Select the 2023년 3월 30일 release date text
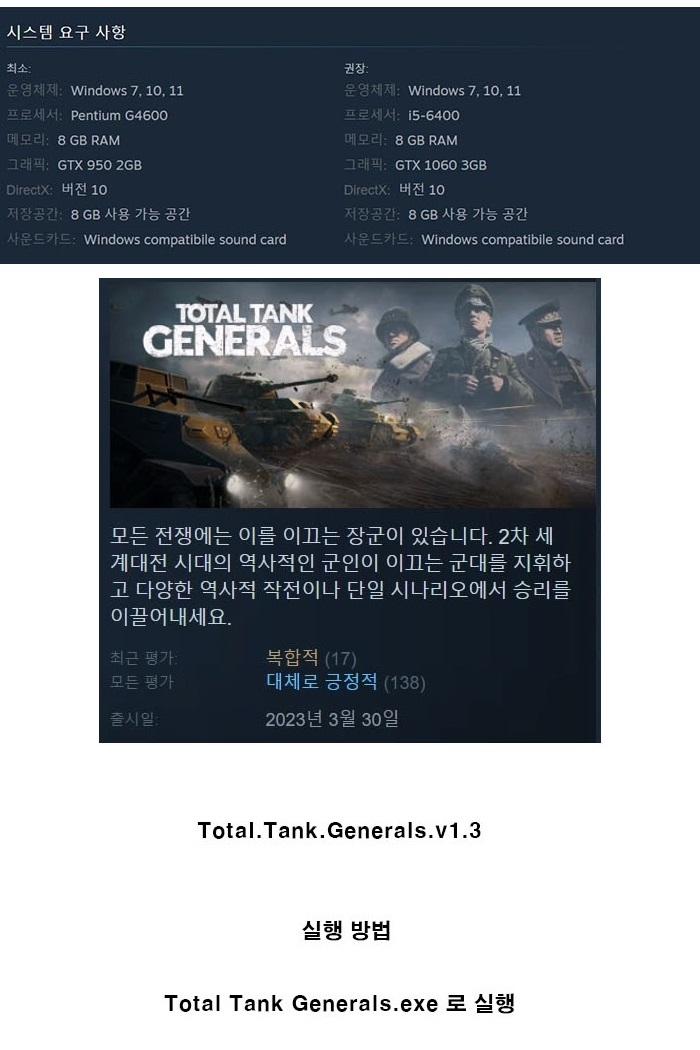 pos(332,719)
